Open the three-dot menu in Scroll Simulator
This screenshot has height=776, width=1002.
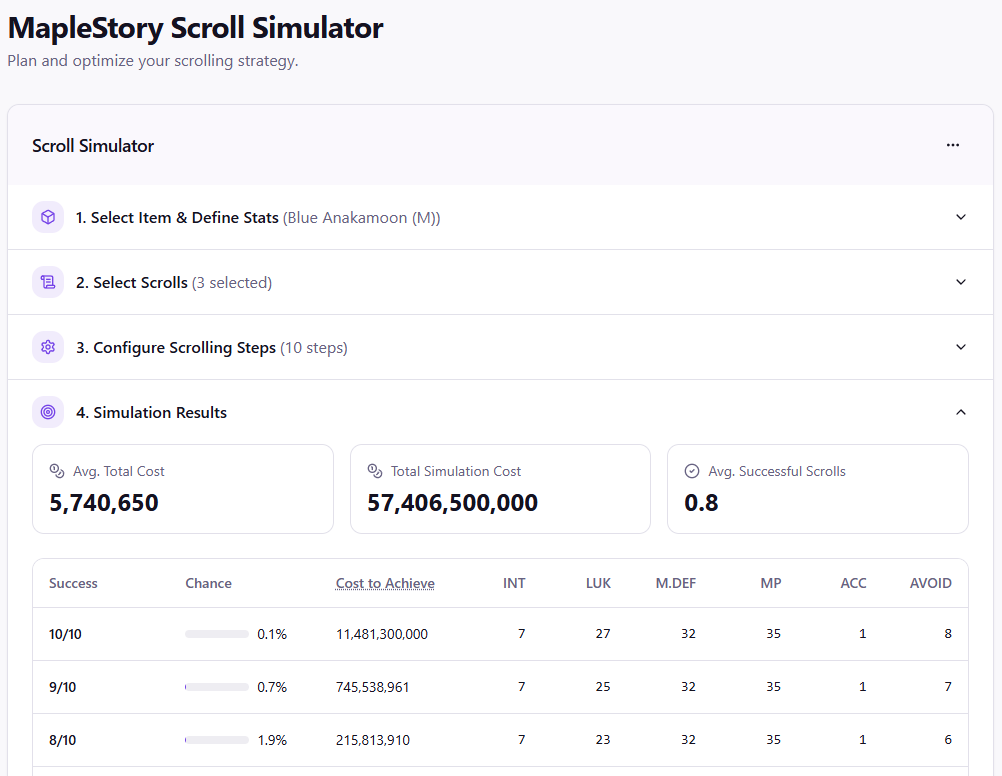pos(953,145)
